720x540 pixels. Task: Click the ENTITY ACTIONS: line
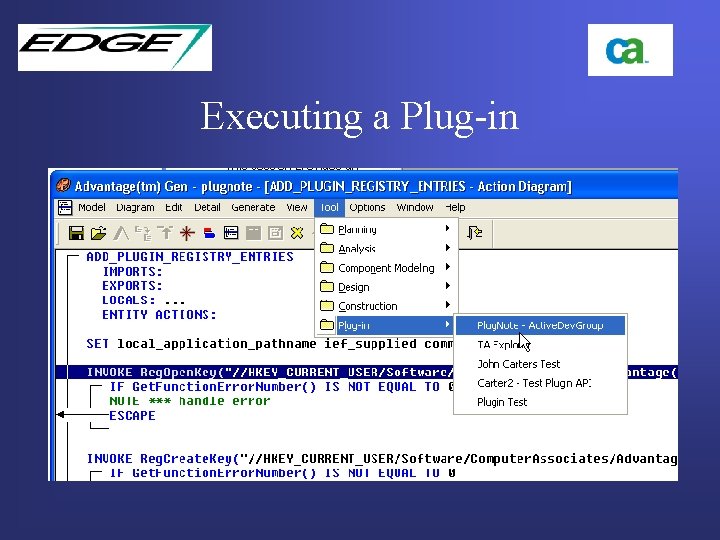159,315
